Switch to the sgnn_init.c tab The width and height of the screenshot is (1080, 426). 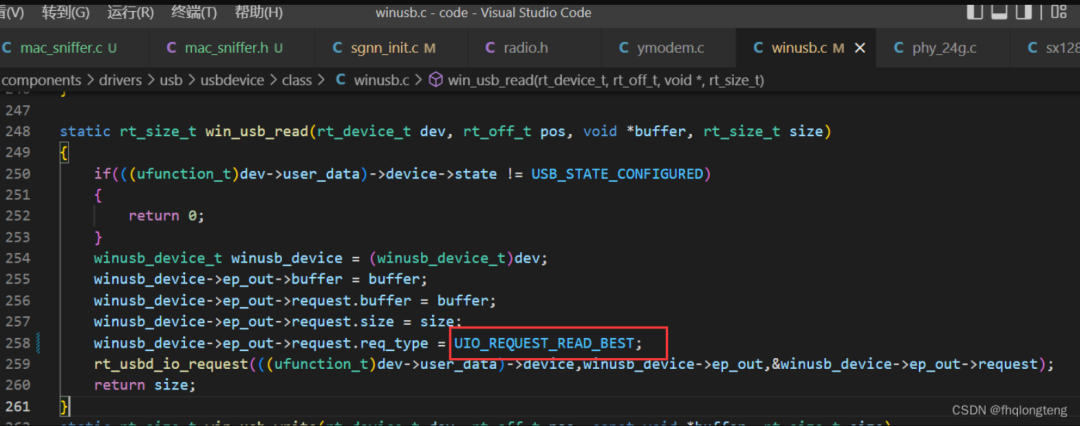coord(391,48)
